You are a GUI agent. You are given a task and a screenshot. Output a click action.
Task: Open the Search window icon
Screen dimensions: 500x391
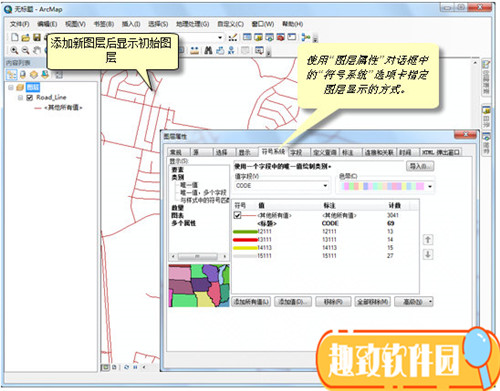click(269, 37)
